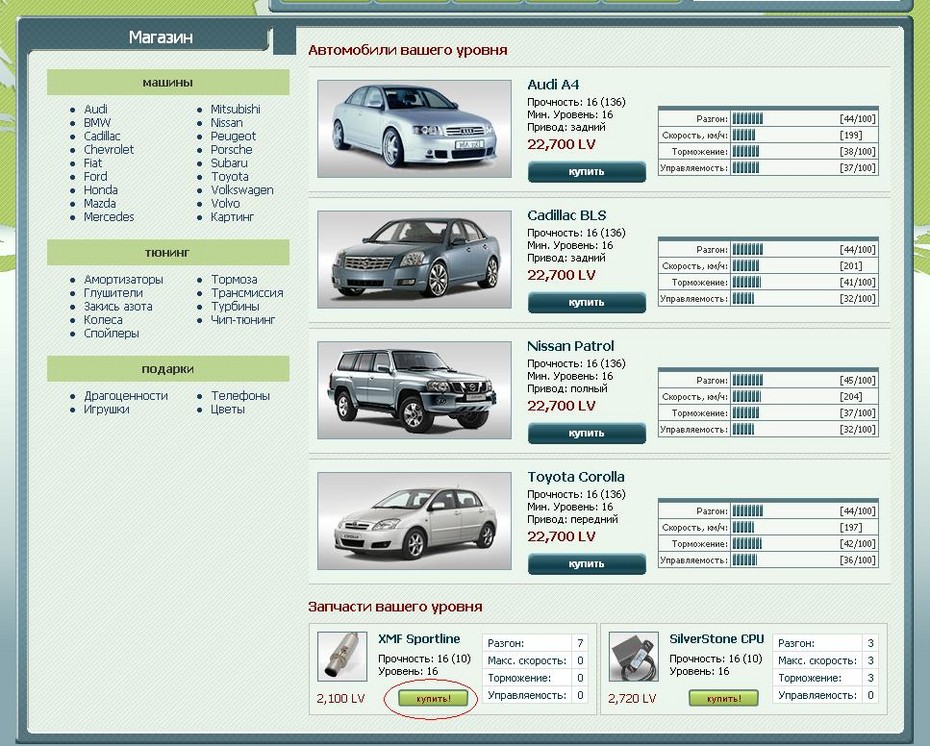This screenshot has height=746, width=930.
Task: Buy the SilverStone CPU part
Action: tap(724, 699)
